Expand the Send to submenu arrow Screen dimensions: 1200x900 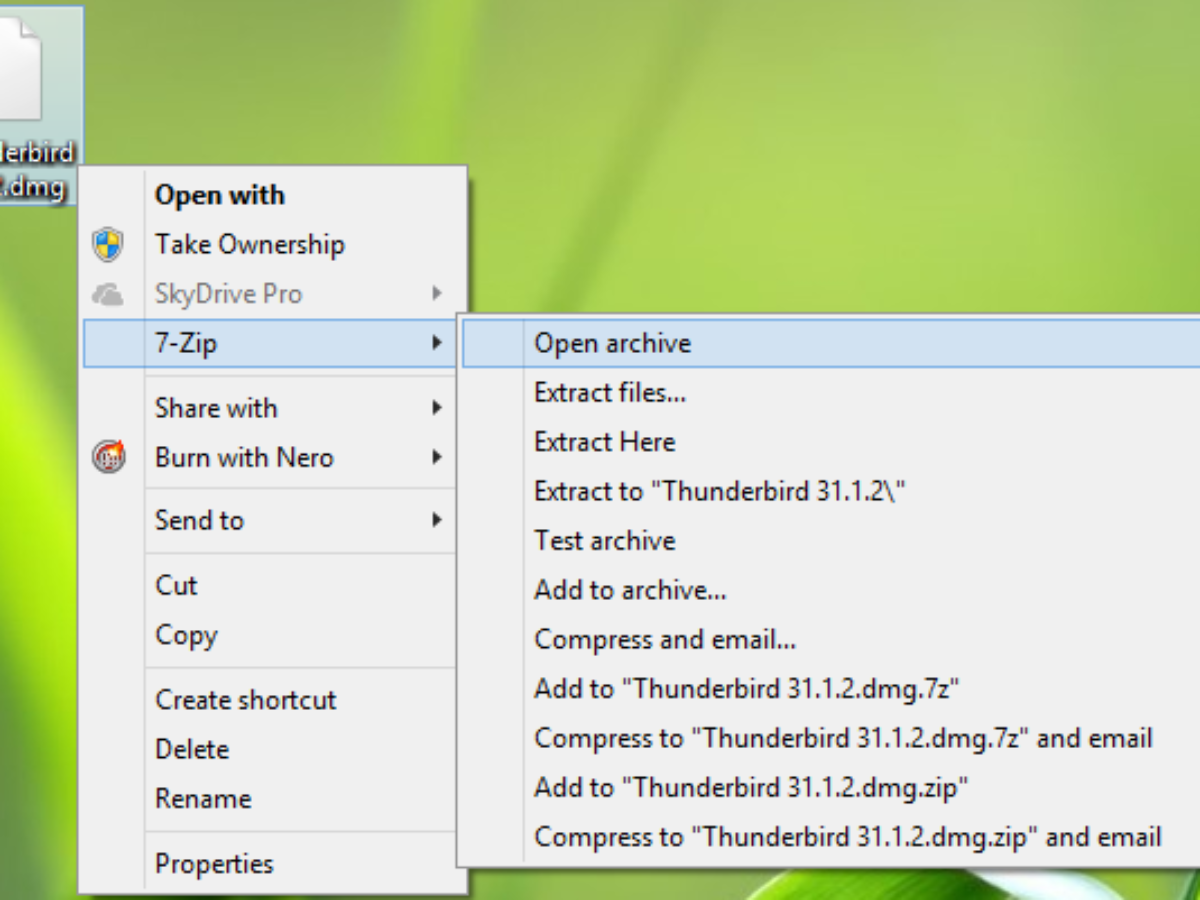point(436,520)
